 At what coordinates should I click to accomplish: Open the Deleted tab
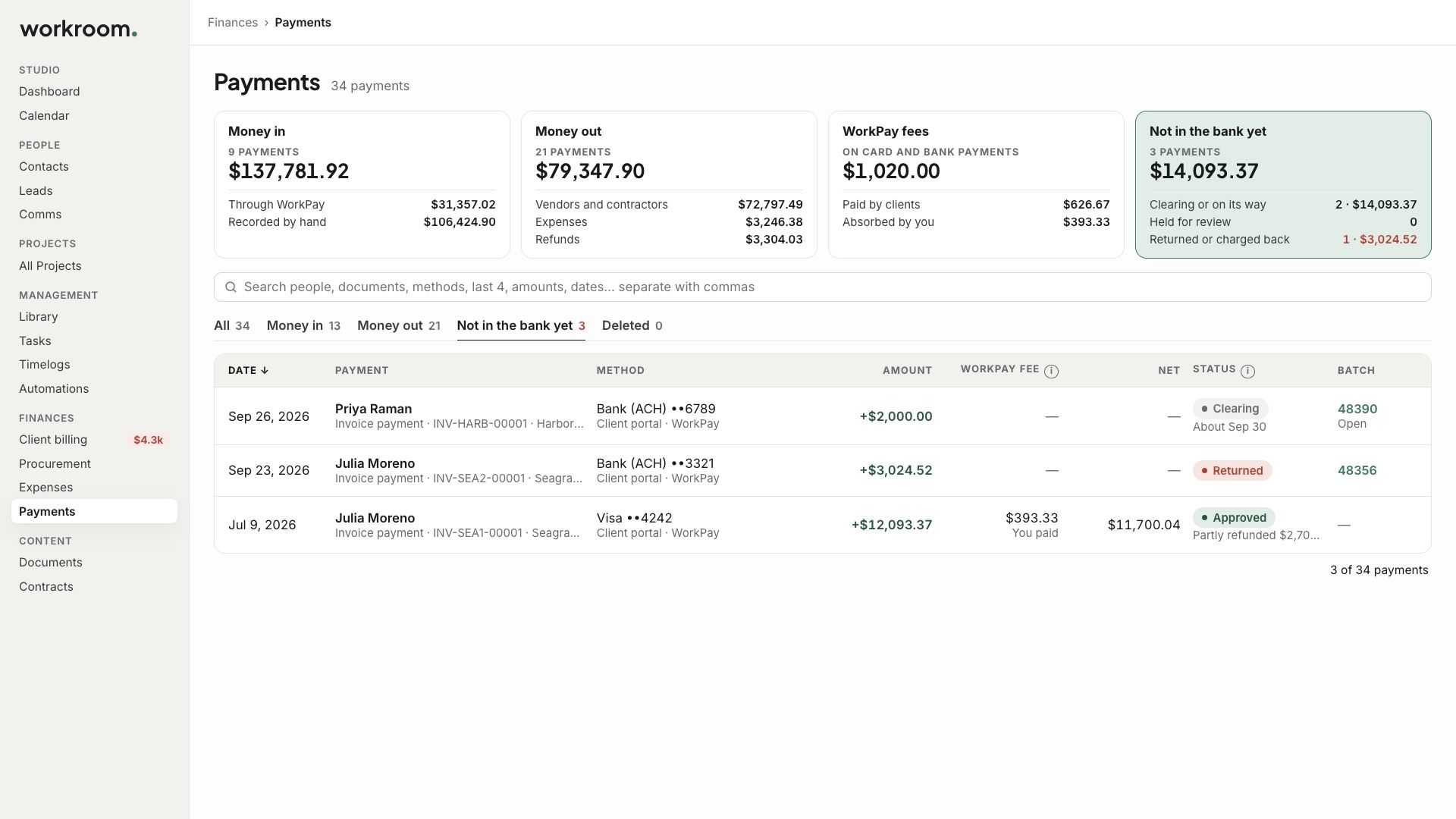[632, 325]
